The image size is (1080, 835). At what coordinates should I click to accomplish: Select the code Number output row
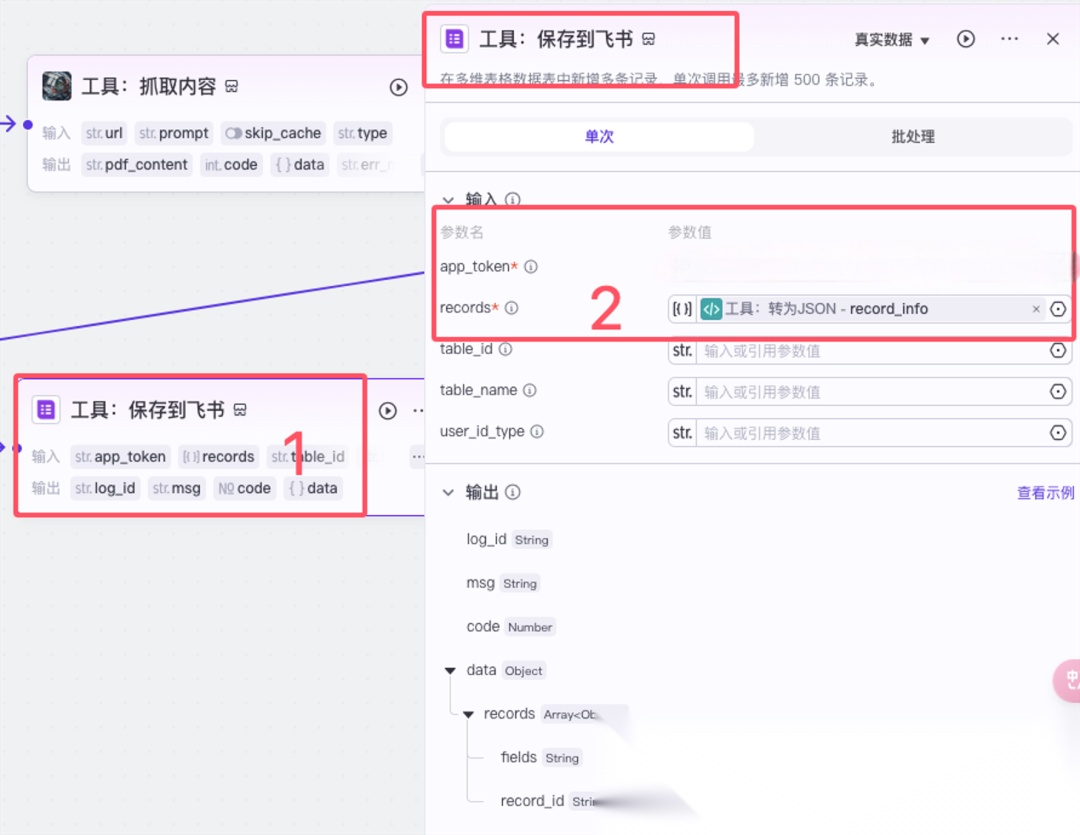pos(510,626)
